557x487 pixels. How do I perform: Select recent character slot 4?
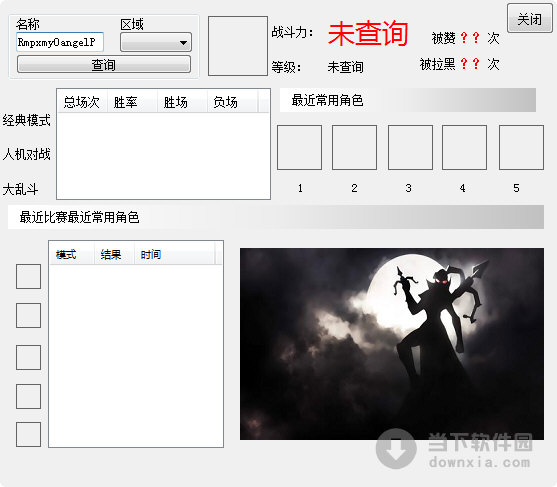(x=464, y=147)
